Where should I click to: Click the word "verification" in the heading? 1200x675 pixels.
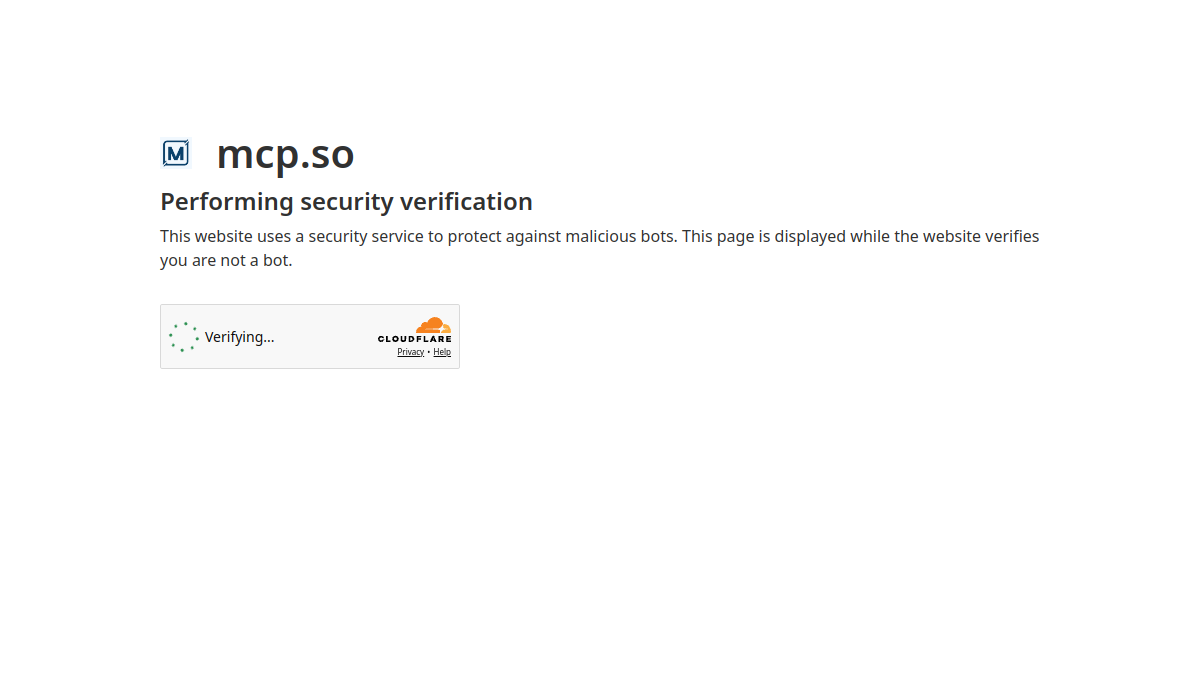pyautogui.click(x=466, y=201)
